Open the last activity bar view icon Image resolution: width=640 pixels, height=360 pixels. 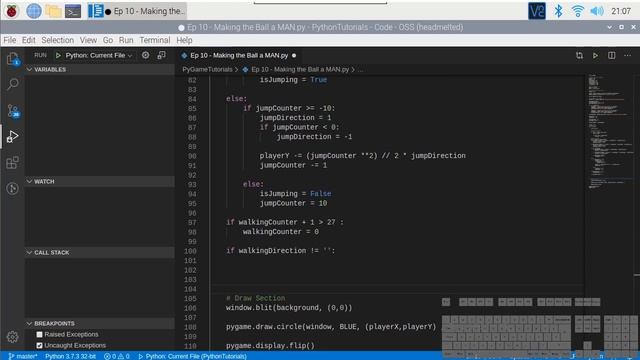[13, 188]
